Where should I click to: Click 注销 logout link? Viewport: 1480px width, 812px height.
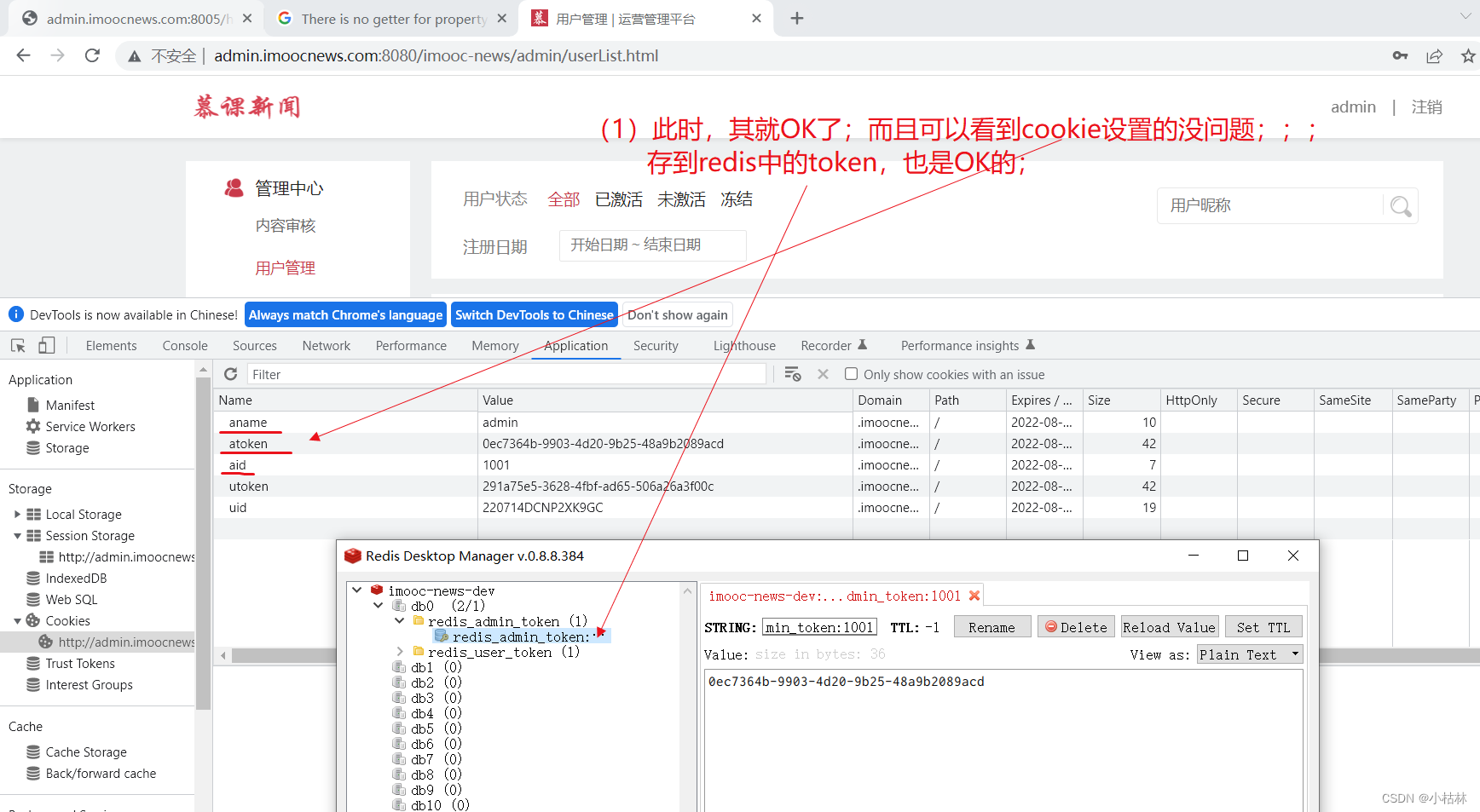[x=1426, y=107]
